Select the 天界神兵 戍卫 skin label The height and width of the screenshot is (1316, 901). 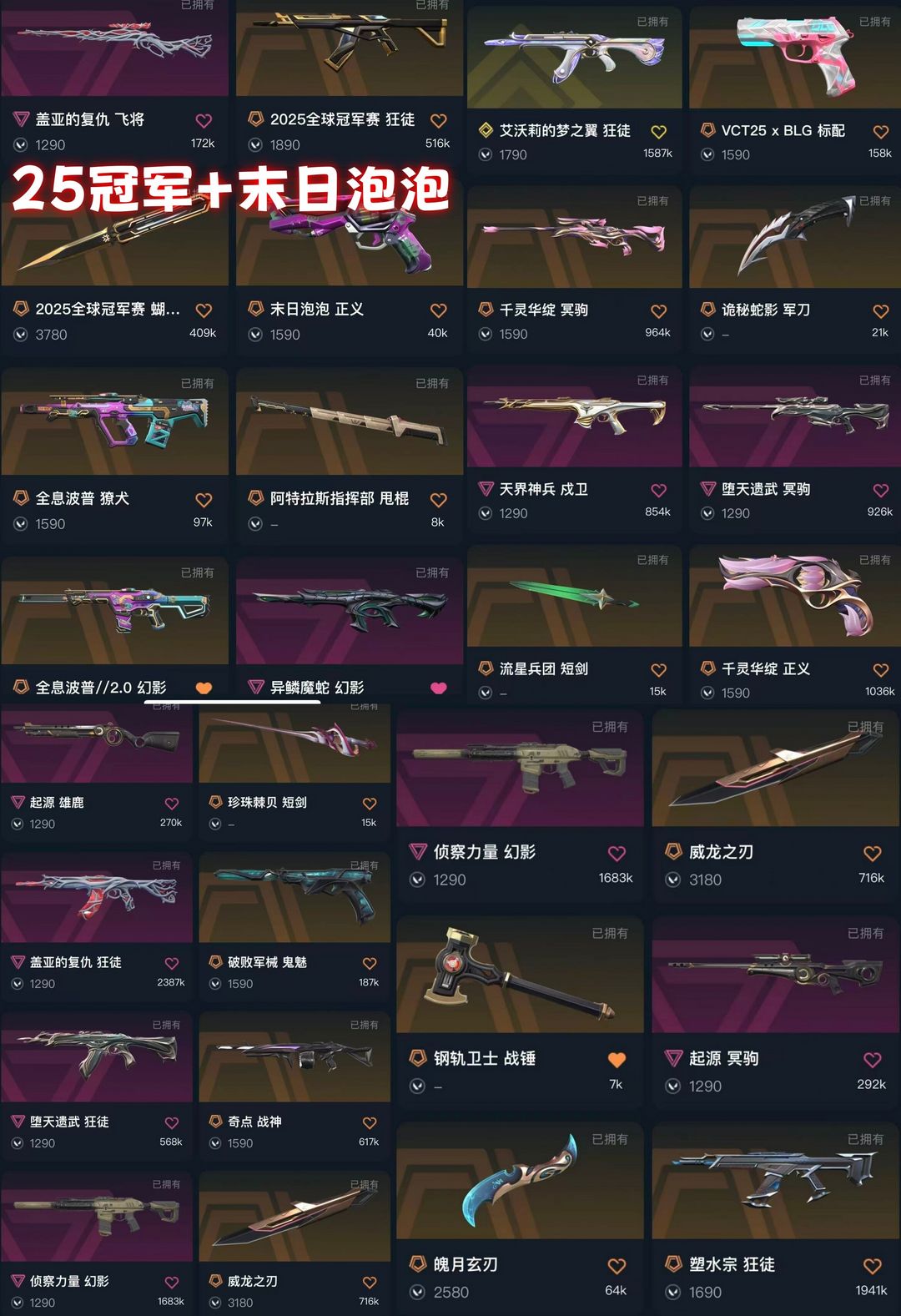(x=544, y=489)
